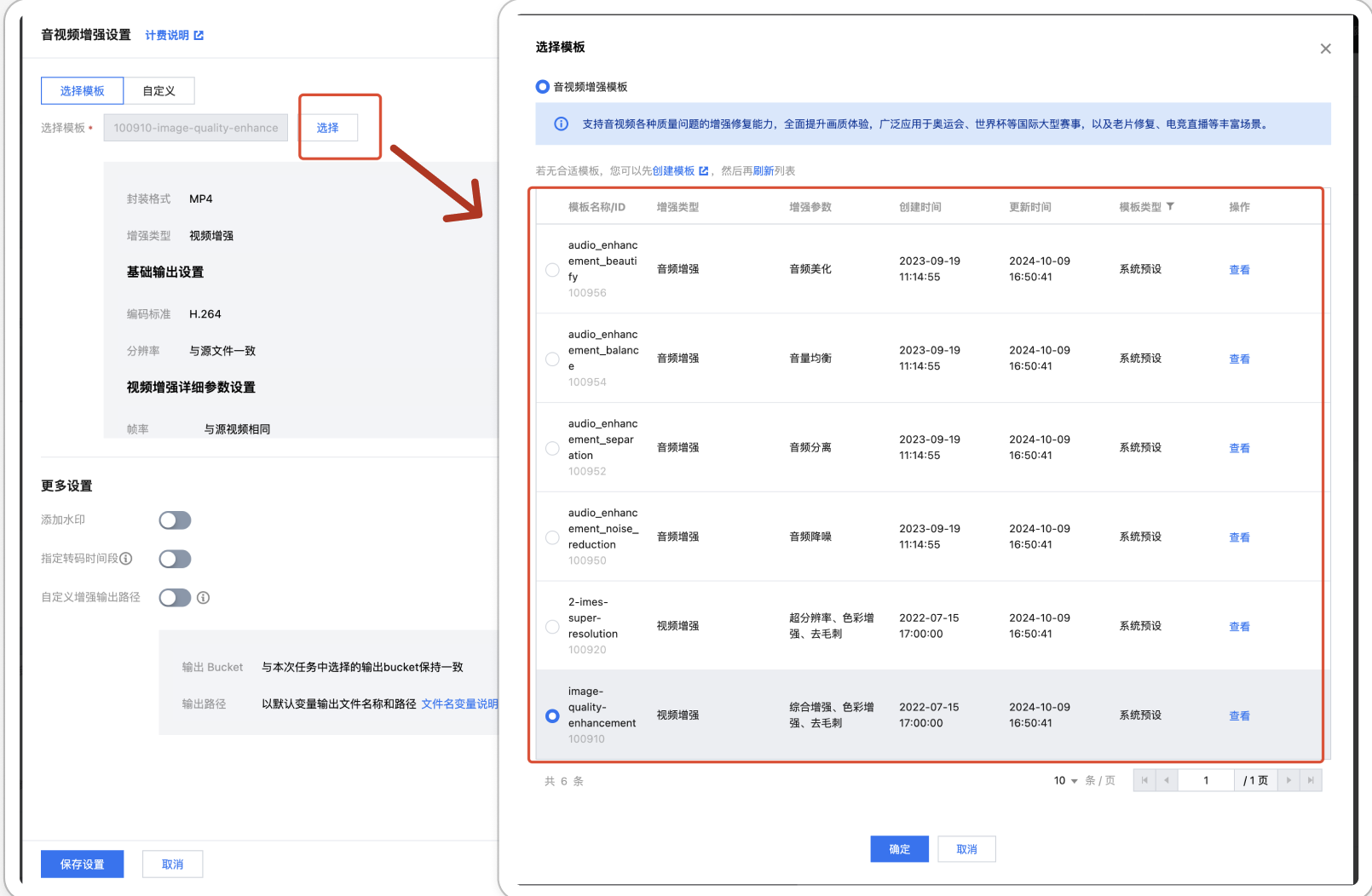
Task: Click the 保存设置 button
Action: [83, 864]
